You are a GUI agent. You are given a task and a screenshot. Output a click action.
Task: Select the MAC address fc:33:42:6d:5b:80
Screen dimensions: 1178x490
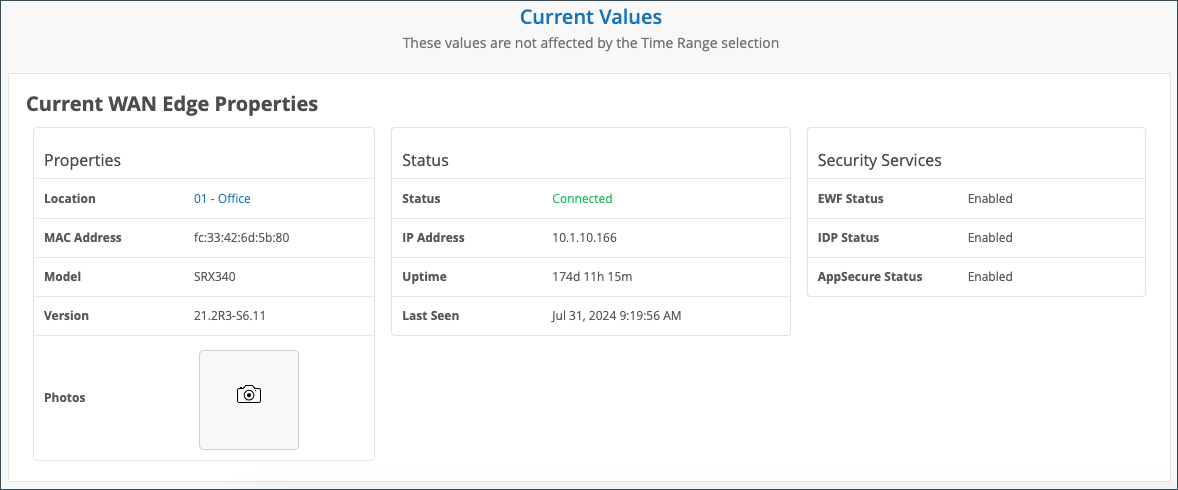point(241,238)
